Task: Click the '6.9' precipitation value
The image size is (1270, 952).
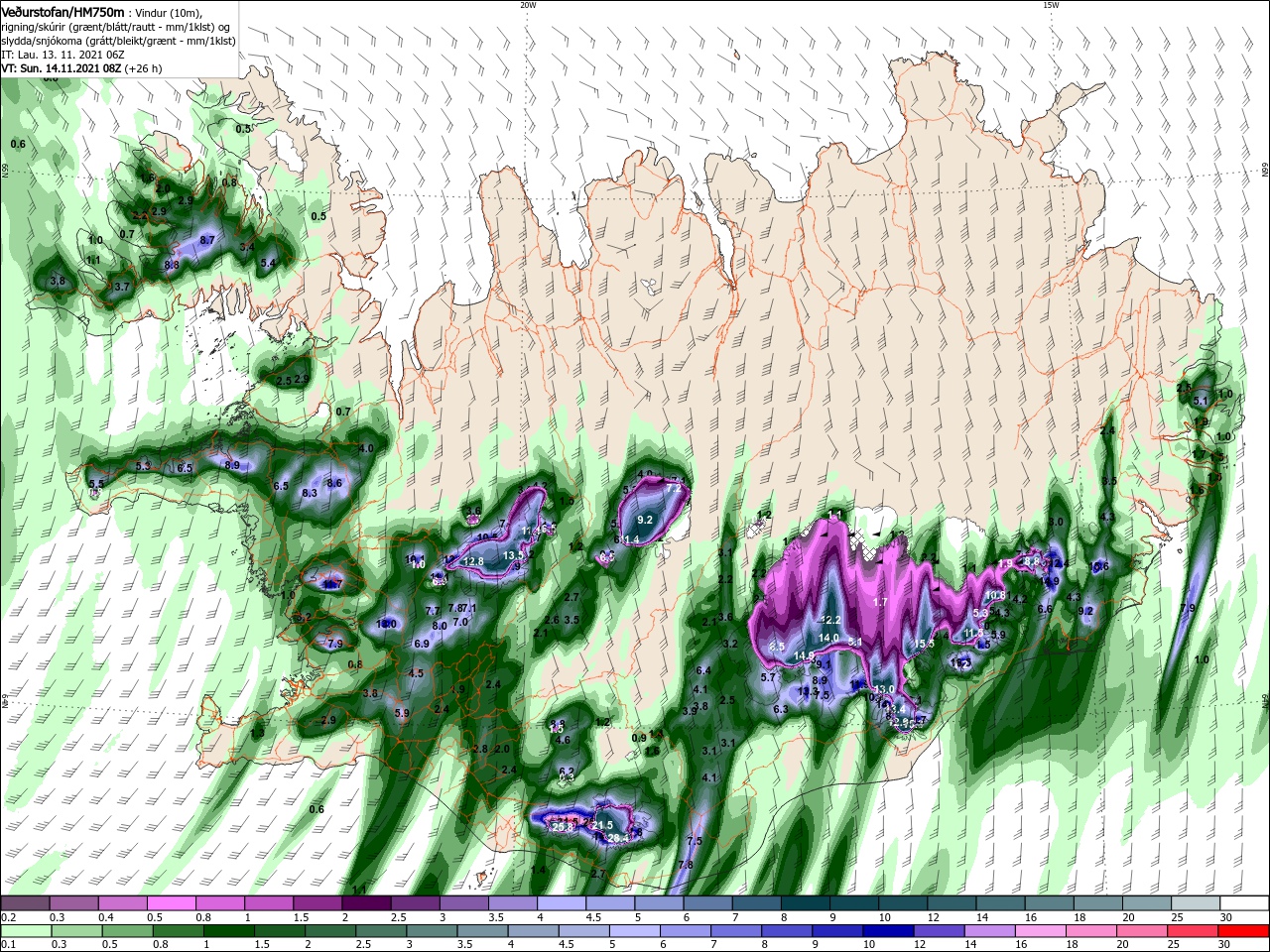Action: point(421,644)
